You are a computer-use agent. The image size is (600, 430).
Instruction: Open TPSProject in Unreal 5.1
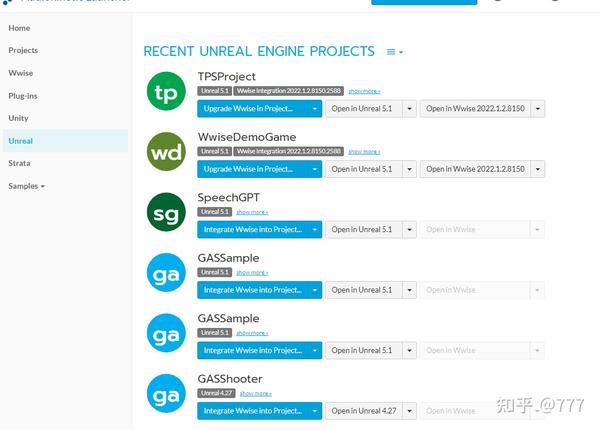tap(364, 109)
